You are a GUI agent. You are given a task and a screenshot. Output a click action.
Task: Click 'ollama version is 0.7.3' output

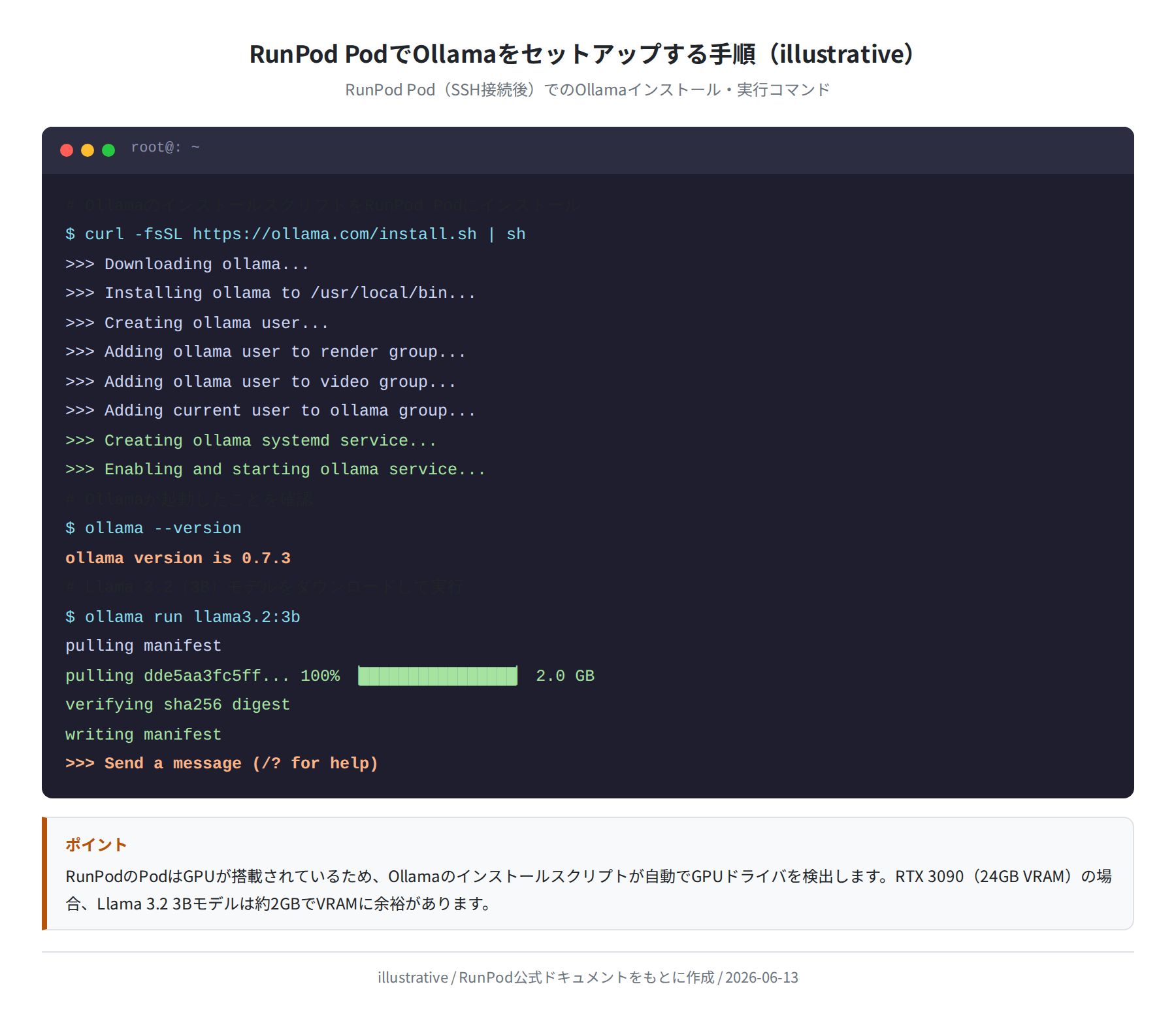point(178,558)
